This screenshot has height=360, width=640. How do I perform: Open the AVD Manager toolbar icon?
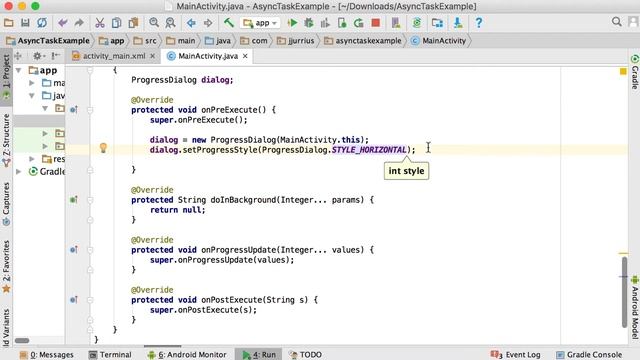[396, 23]
